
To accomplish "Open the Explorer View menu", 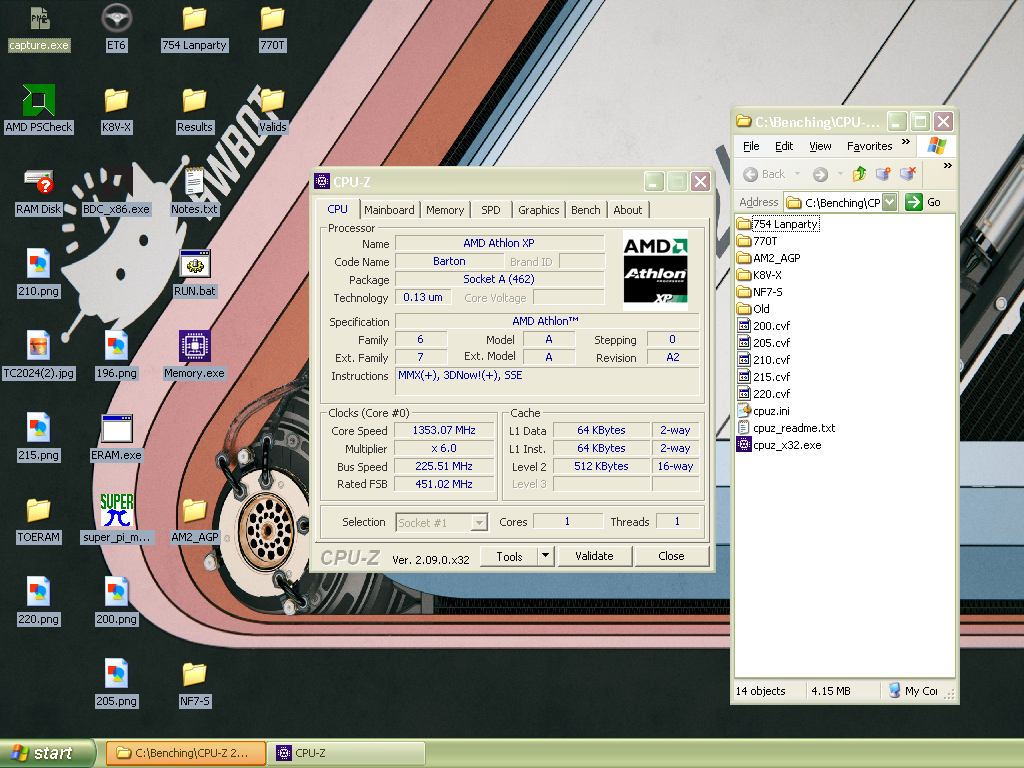I will click(820, 146).
